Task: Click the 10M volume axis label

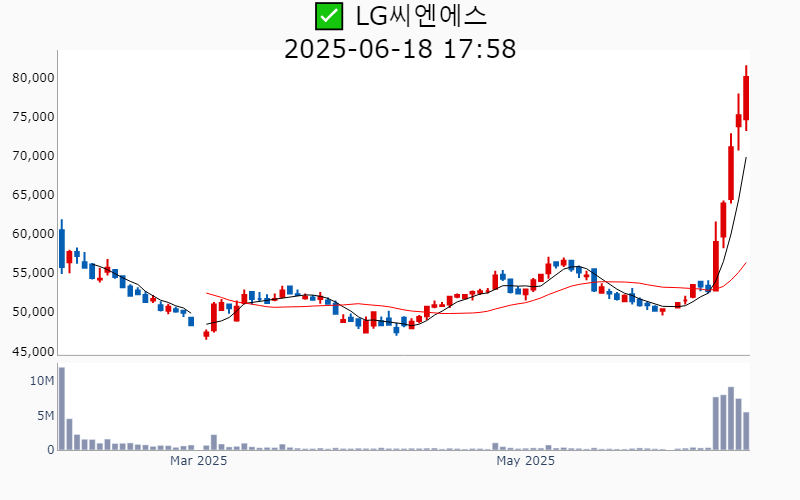Action: [42, 381]
